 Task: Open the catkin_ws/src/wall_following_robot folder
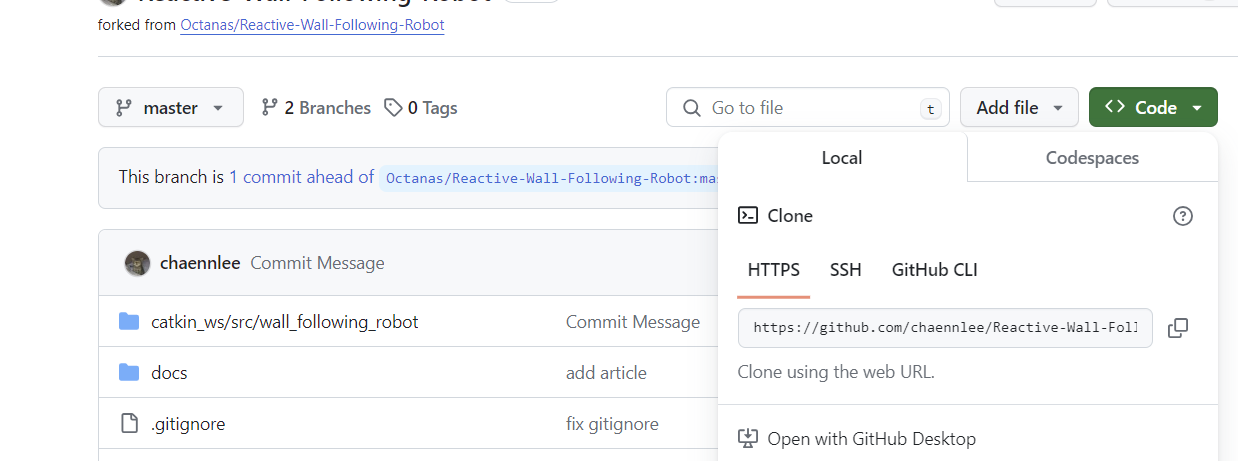click(x=285, y=322)
